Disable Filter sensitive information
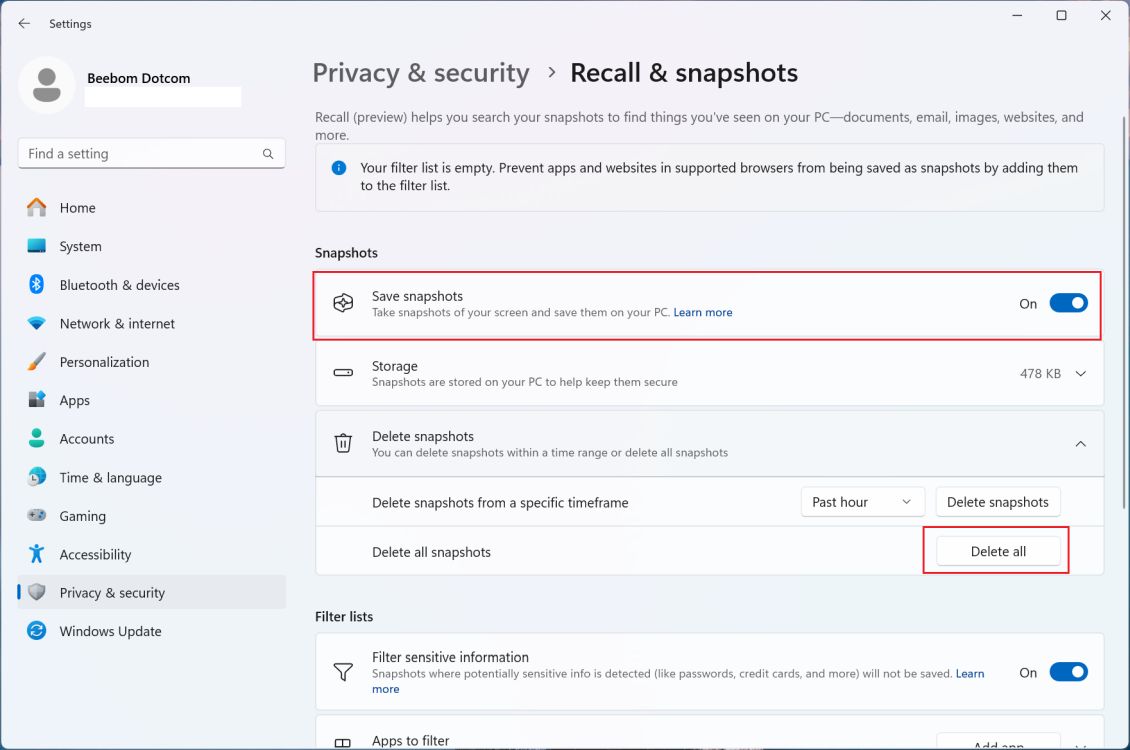Screen dimensions: 1130x750 pos(1069,672)
